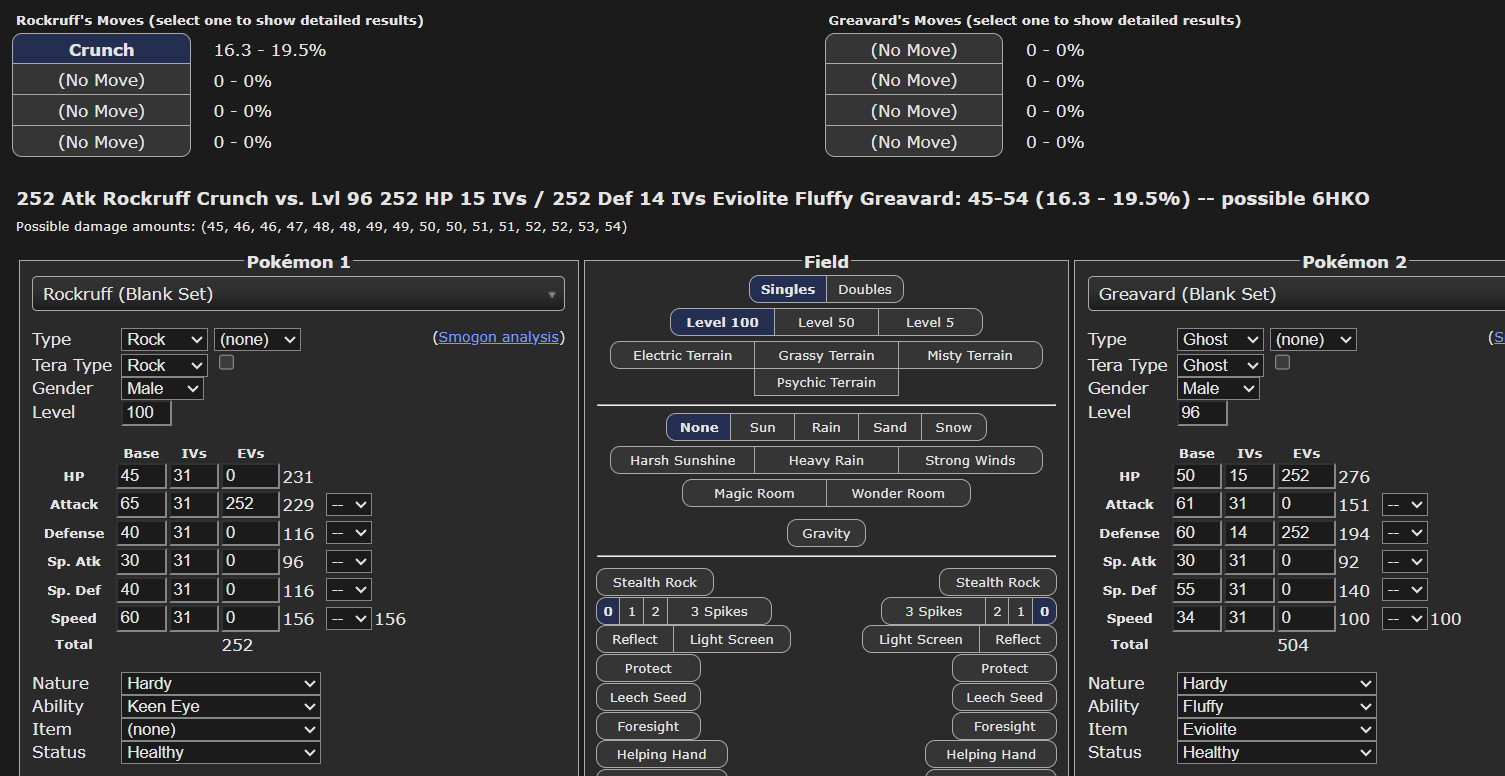The image size is (1505, 776).
Task: Enable Terastallization checkbox for Rockruff
Action: [226, 362]
